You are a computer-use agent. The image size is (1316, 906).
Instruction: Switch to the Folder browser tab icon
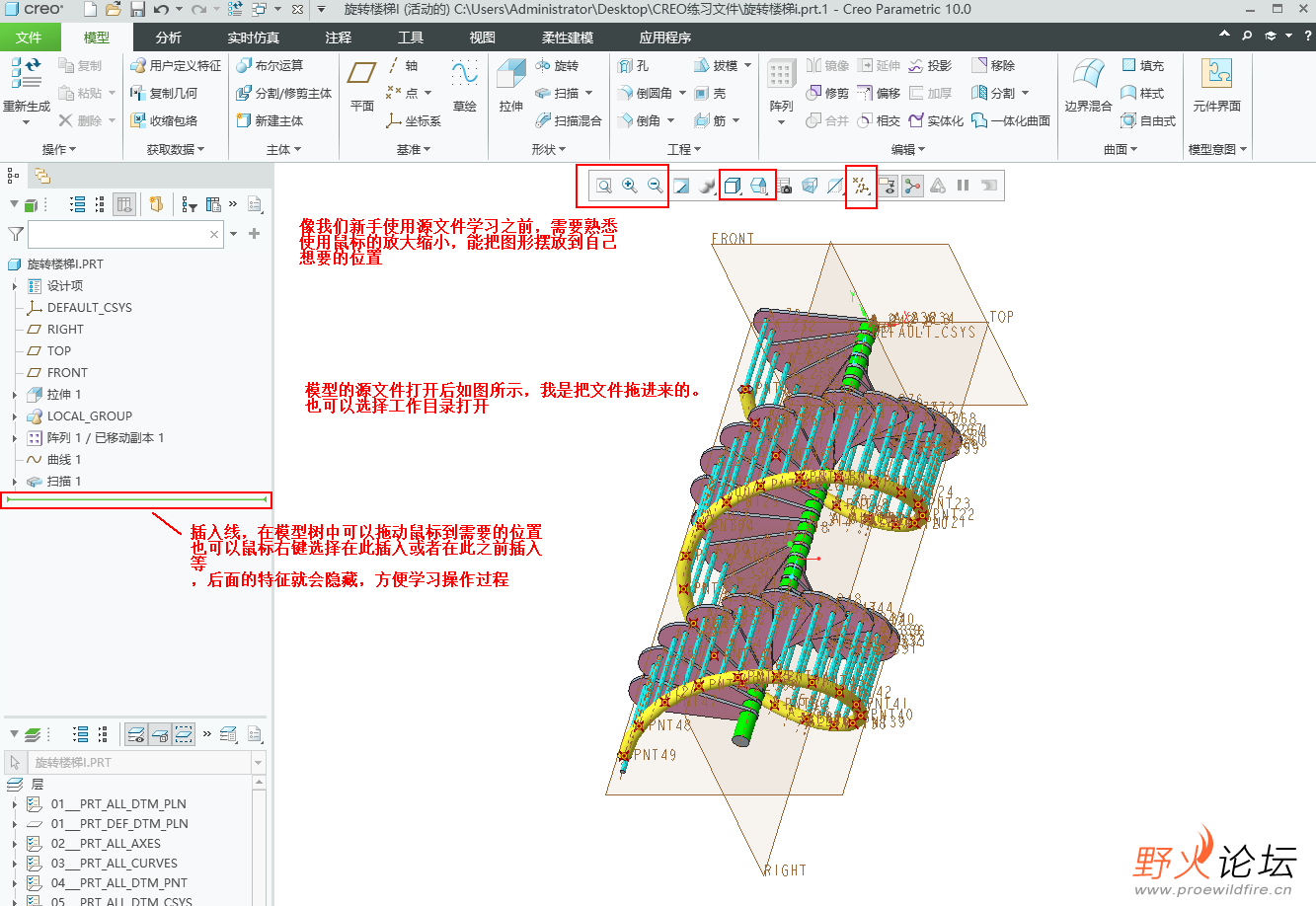point(42,176)
